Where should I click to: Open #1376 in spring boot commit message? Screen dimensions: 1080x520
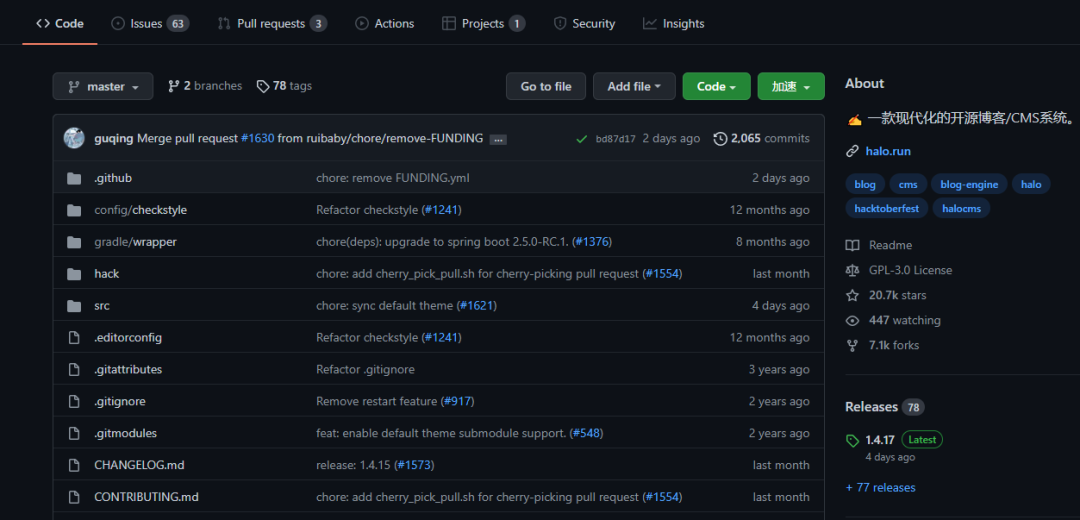pyautogui.click(x=592, y=242)
